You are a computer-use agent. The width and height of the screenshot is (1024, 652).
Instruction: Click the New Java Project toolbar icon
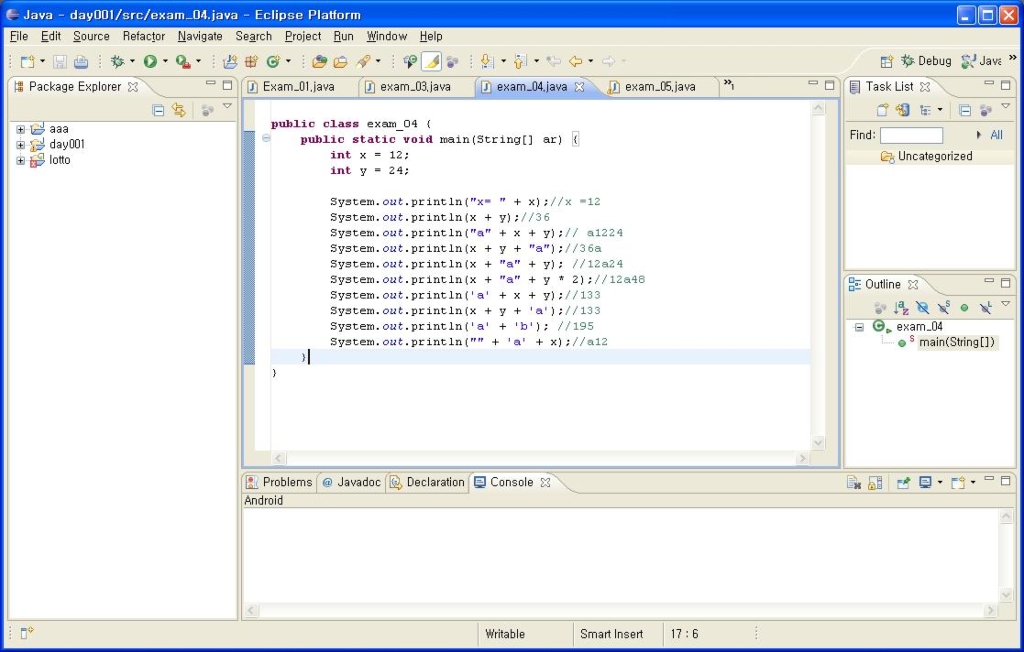click(x=230, y=61)
